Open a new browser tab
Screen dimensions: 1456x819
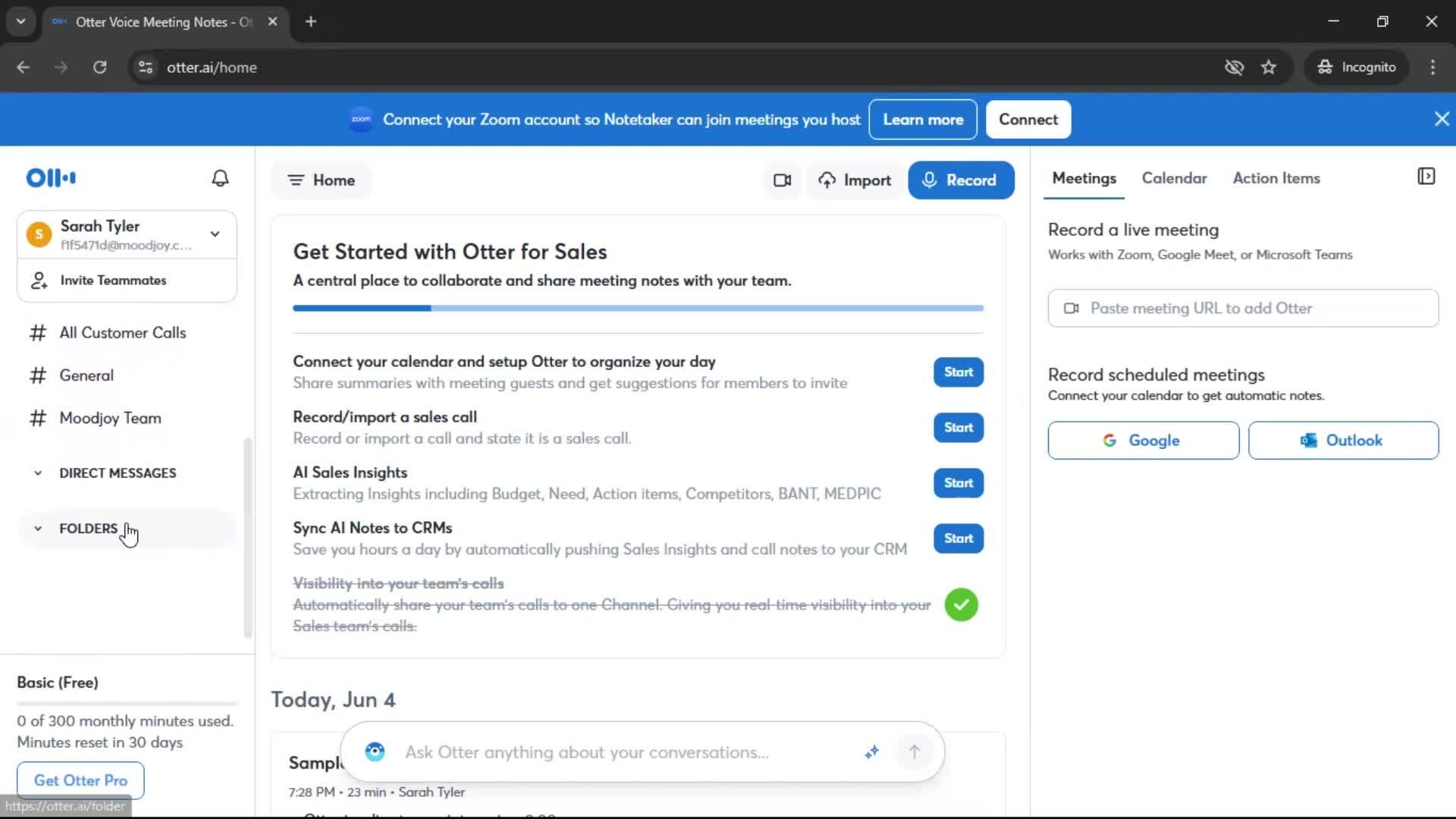(x=311, y=22)
